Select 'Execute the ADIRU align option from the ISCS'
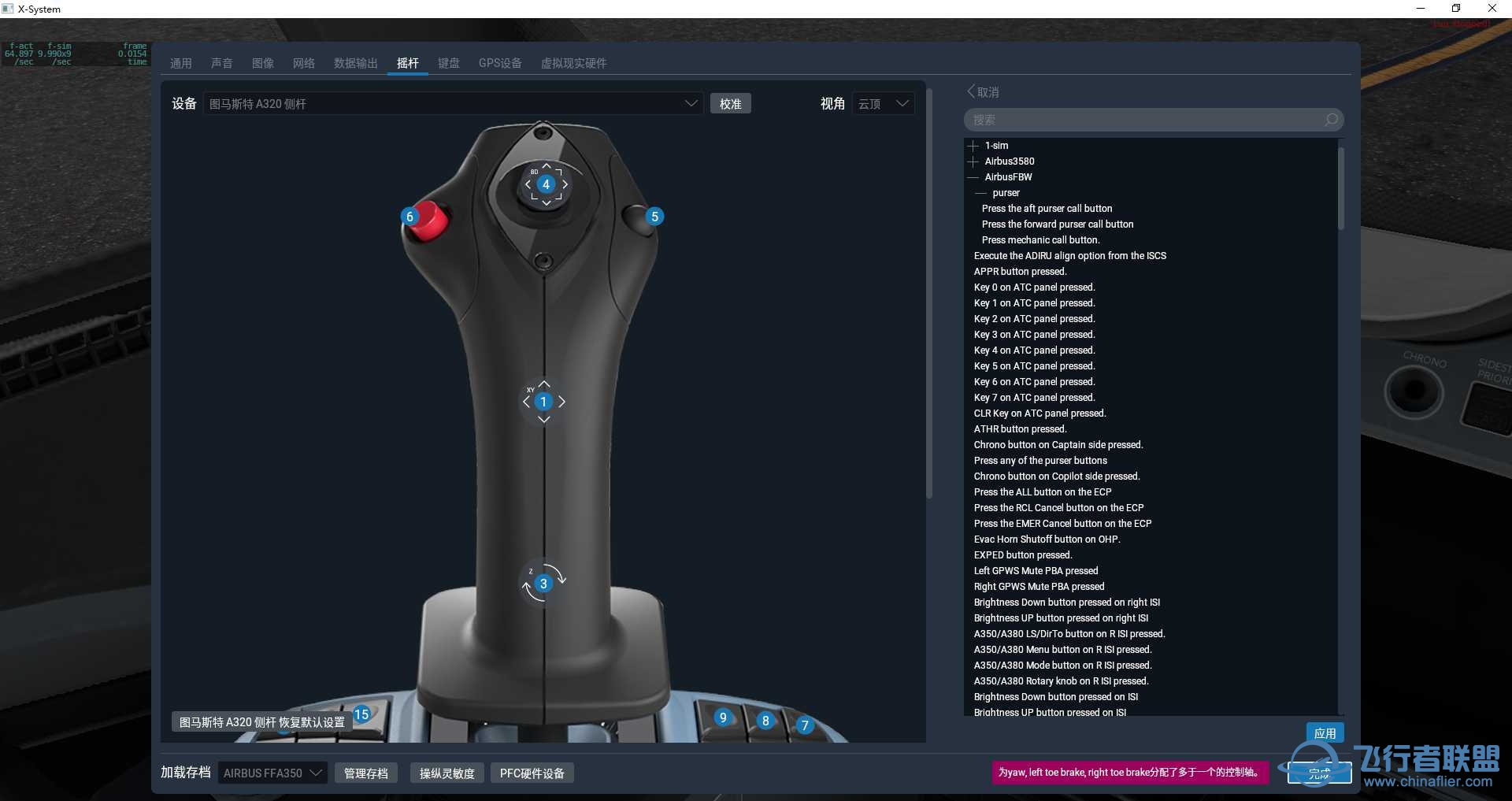 1070,256
